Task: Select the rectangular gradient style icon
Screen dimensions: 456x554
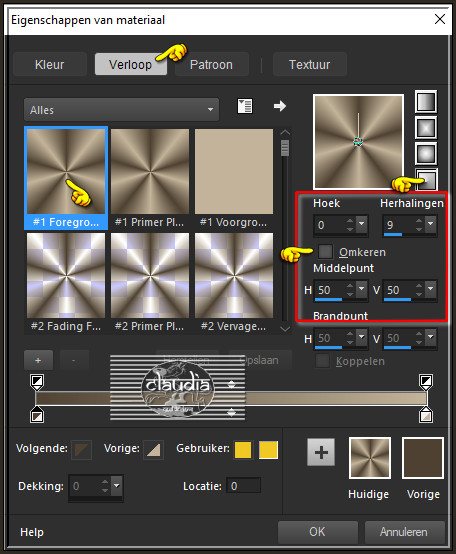Action: tap(426, 128)
